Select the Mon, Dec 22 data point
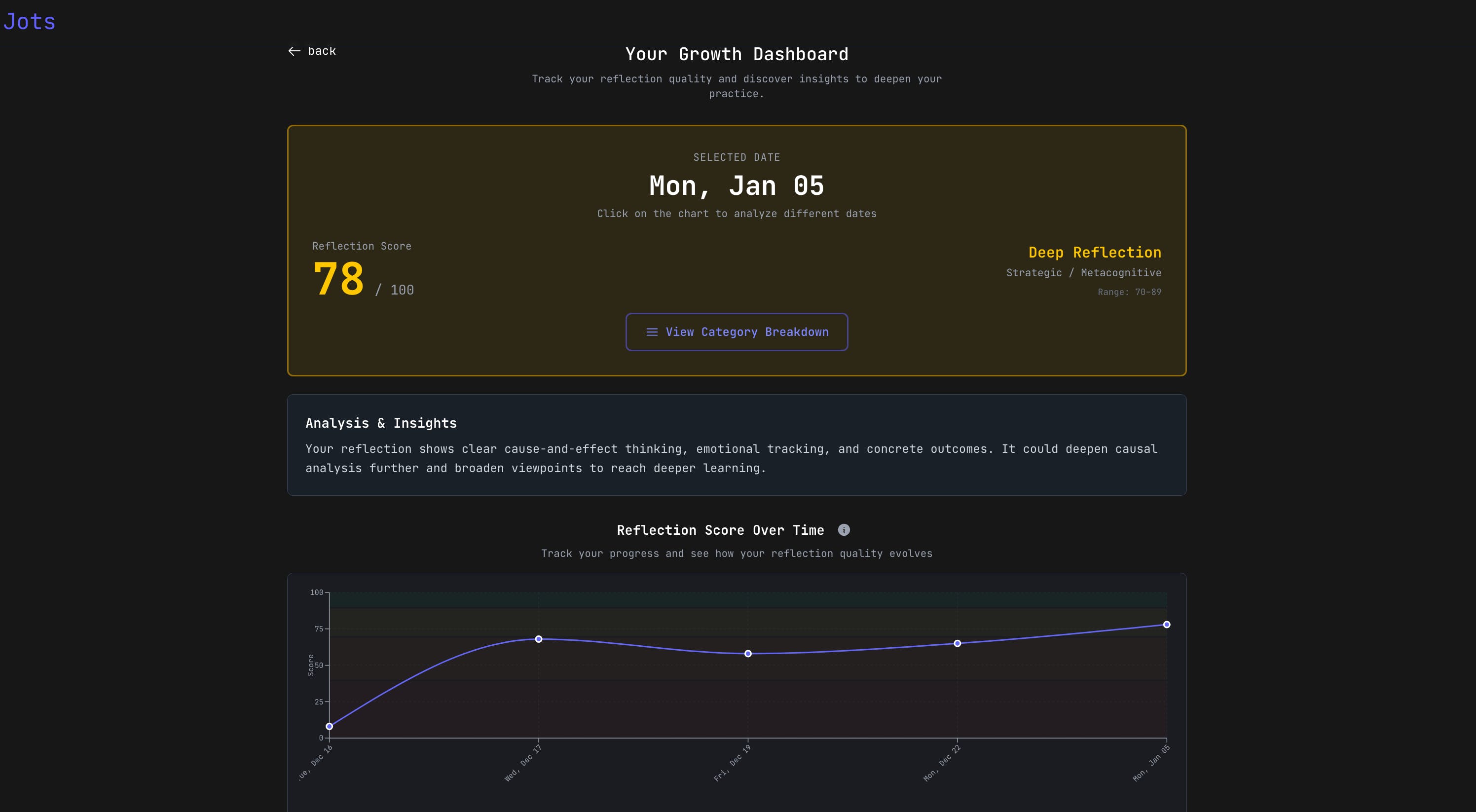 pyautogui.click(x=957, y=643)
